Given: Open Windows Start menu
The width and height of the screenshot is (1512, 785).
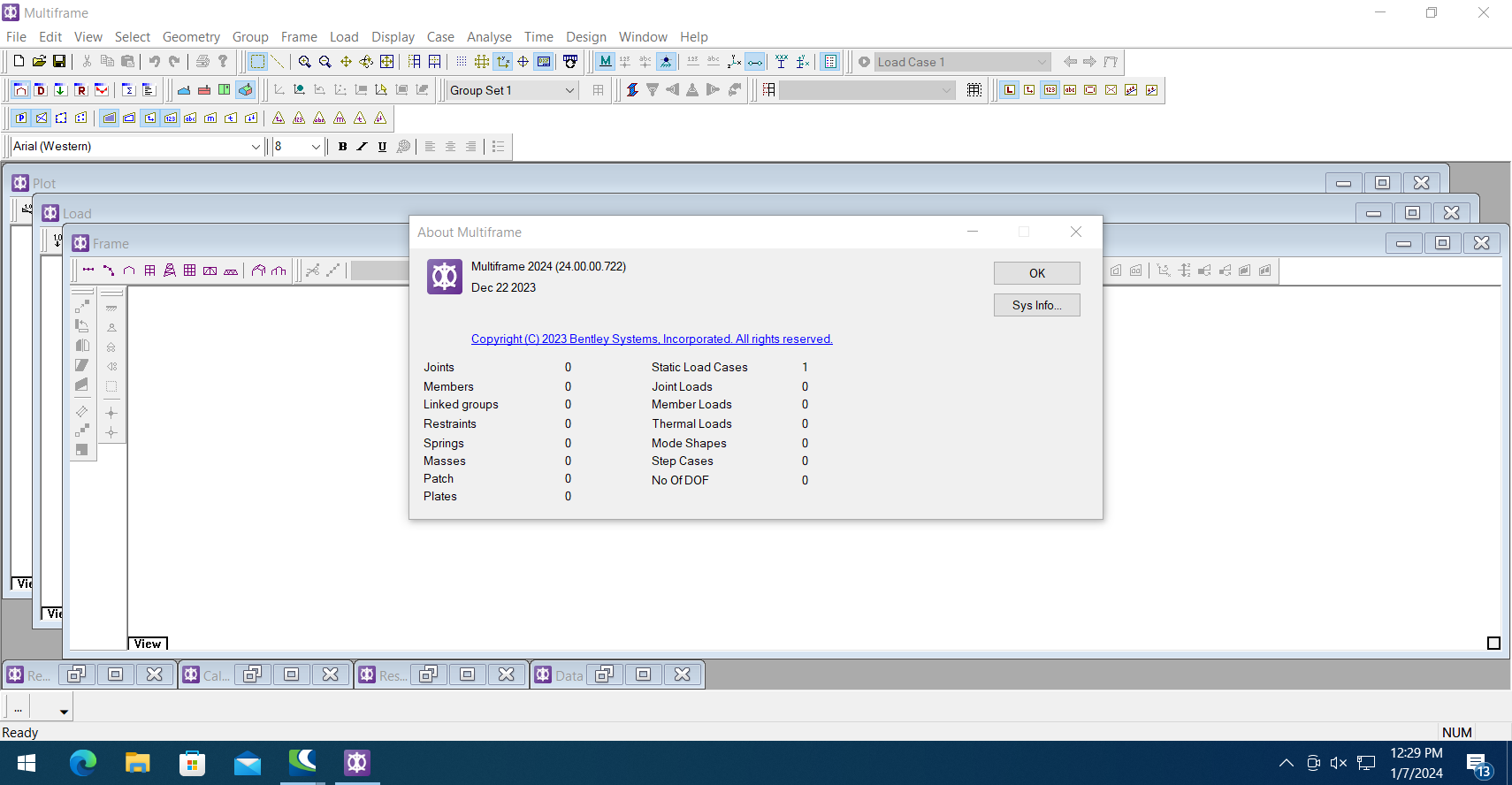Looking at the screenshot, I should [x=27, y=763].
